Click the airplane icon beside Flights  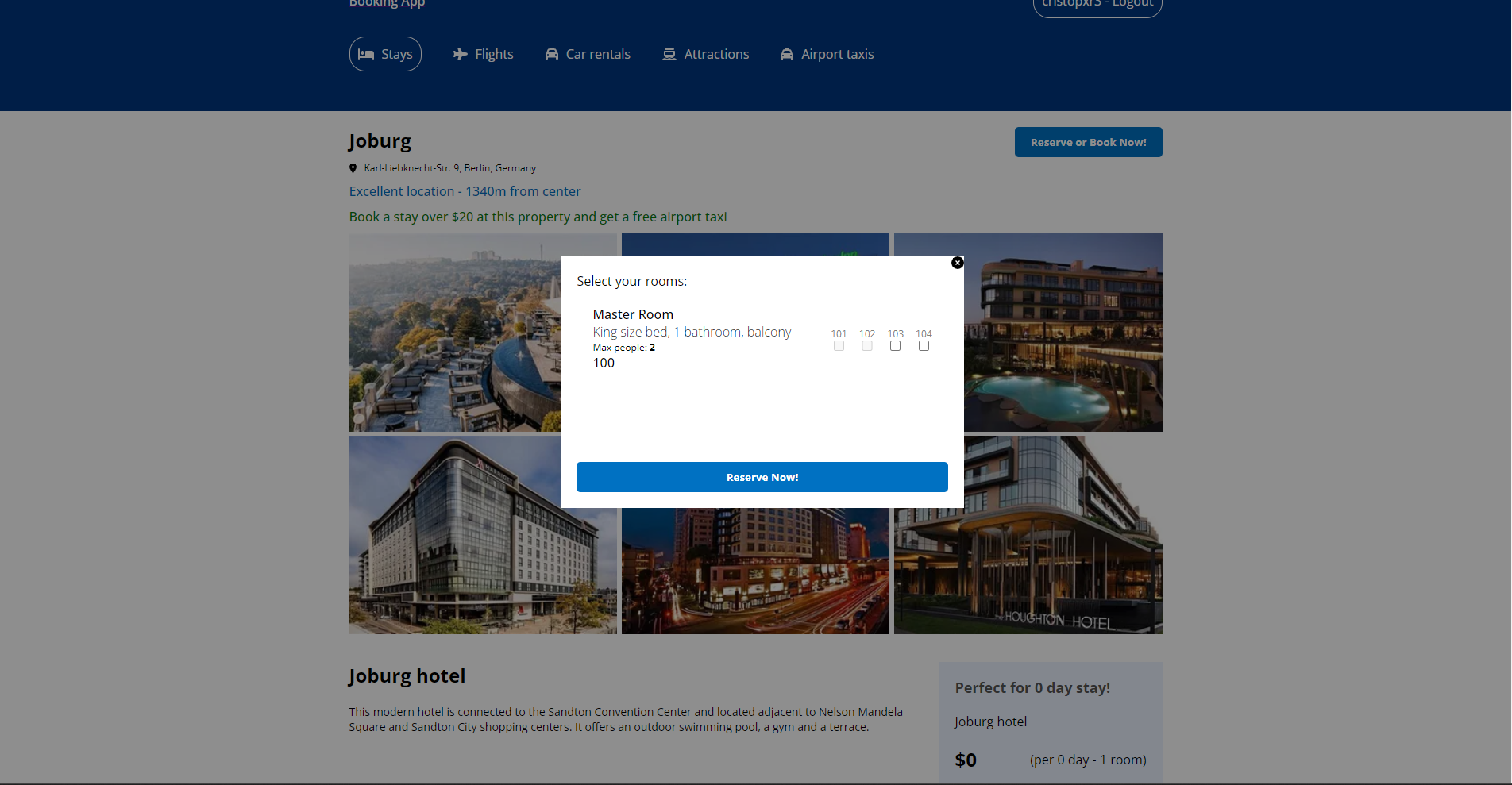pos(459,54)
